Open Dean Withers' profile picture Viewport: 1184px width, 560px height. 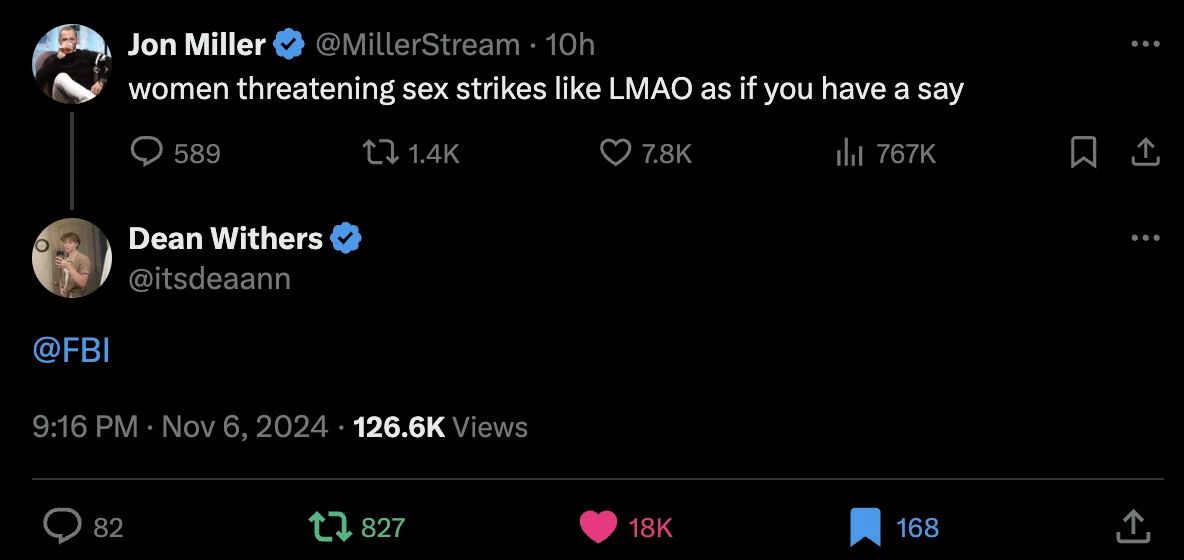(x=72, y=258)
